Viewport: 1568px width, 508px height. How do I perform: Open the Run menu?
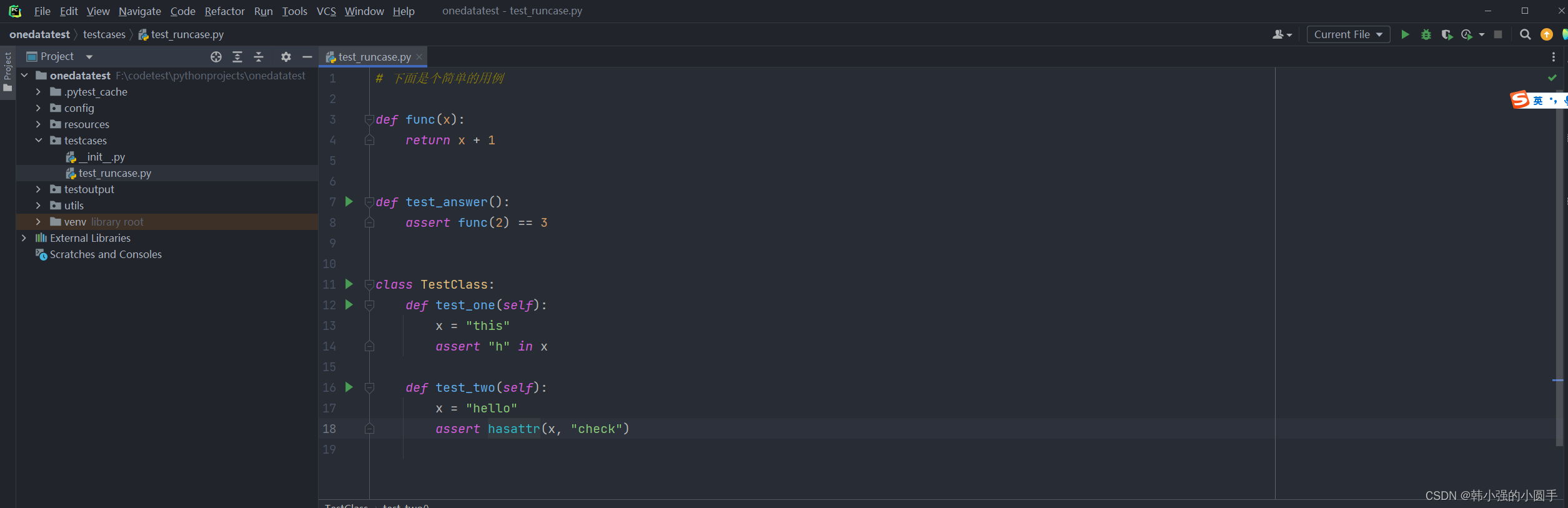coord(263,11)
